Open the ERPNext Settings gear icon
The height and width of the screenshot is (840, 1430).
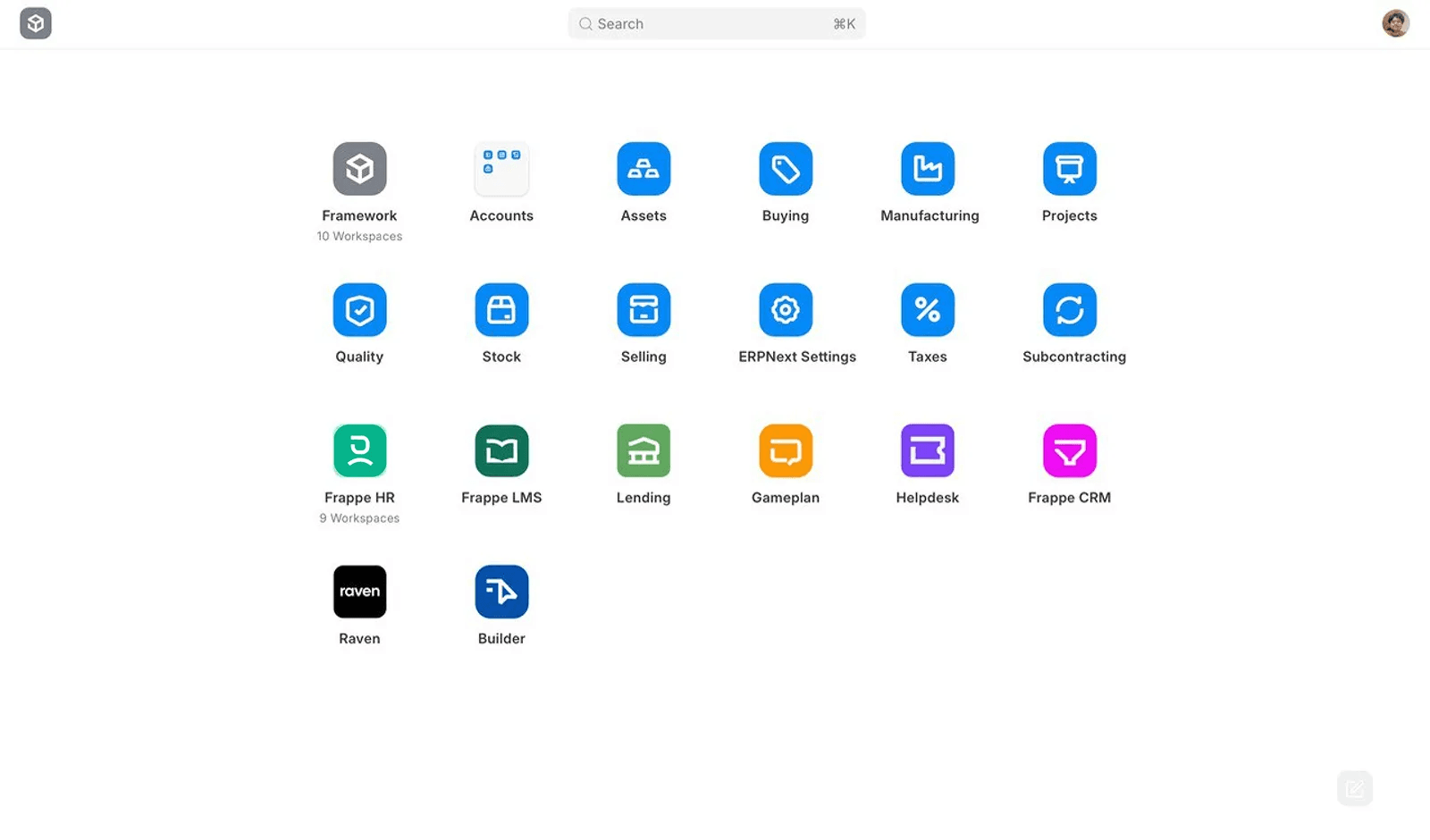click(x=786, y=310)
